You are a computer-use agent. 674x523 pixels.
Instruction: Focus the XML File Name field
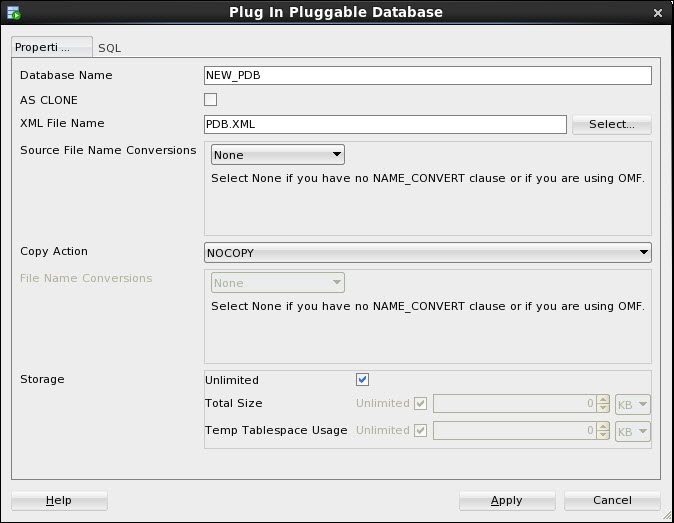pos(385,124)
